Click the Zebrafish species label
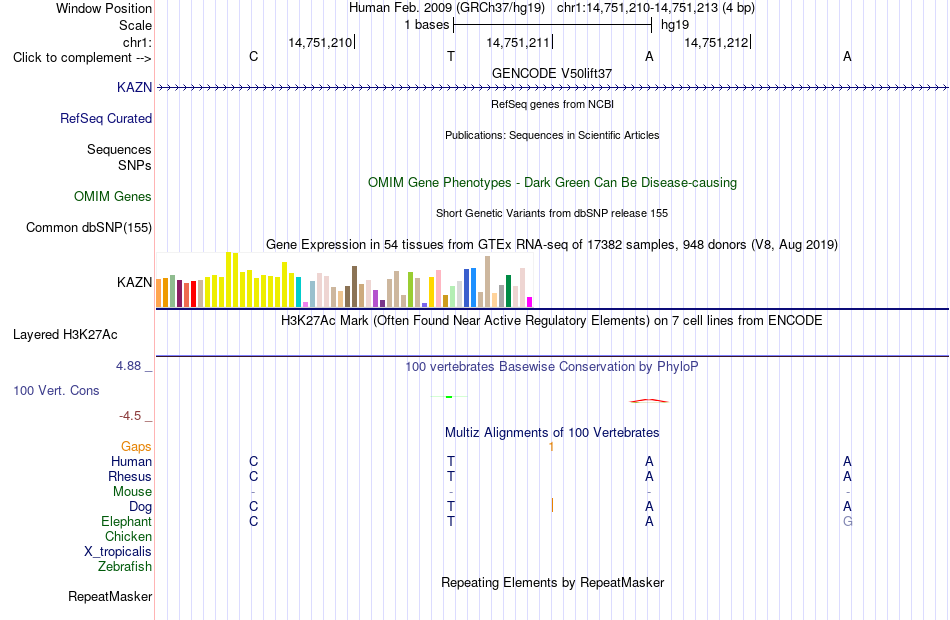 pyautogui.click(x=125, y=567)
